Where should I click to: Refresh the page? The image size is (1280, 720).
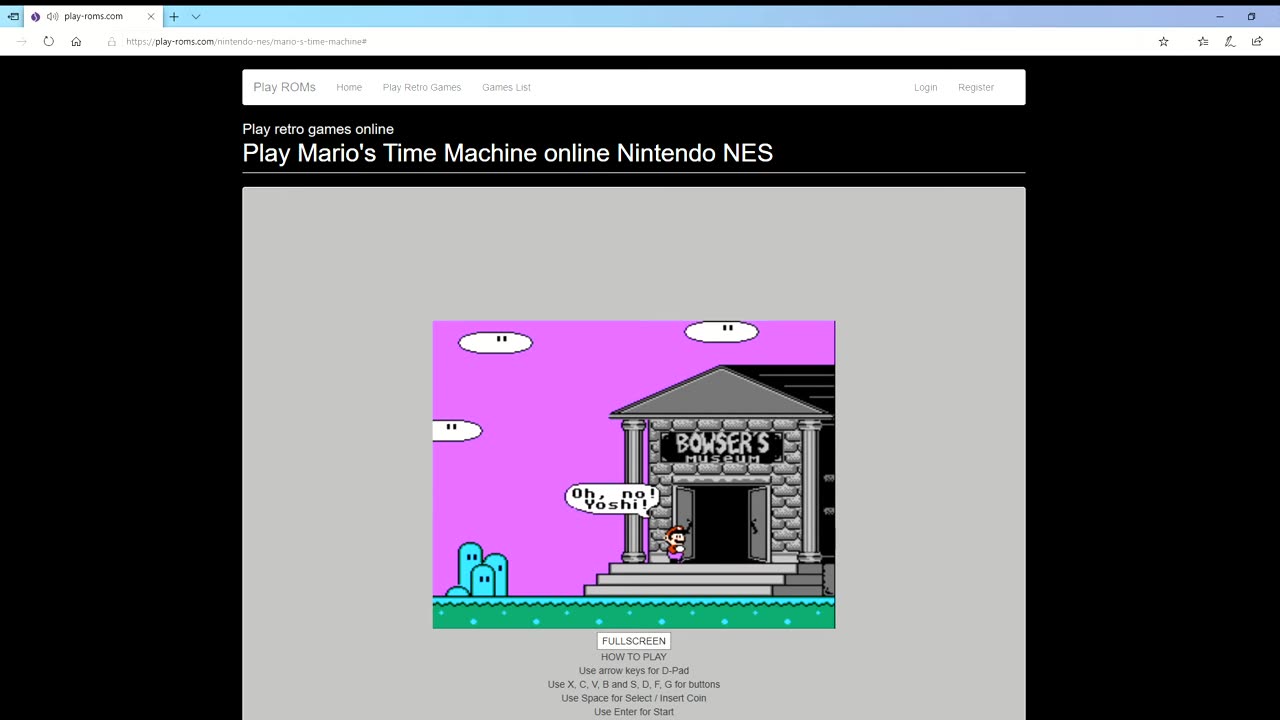pos(48,42)
